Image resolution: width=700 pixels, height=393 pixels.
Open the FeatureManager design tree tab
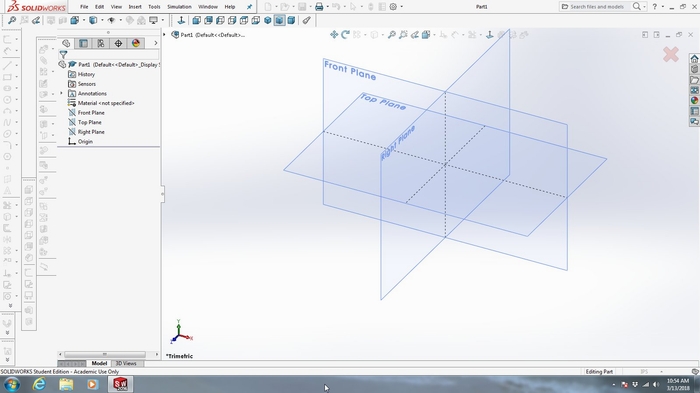tap(66, 43)
